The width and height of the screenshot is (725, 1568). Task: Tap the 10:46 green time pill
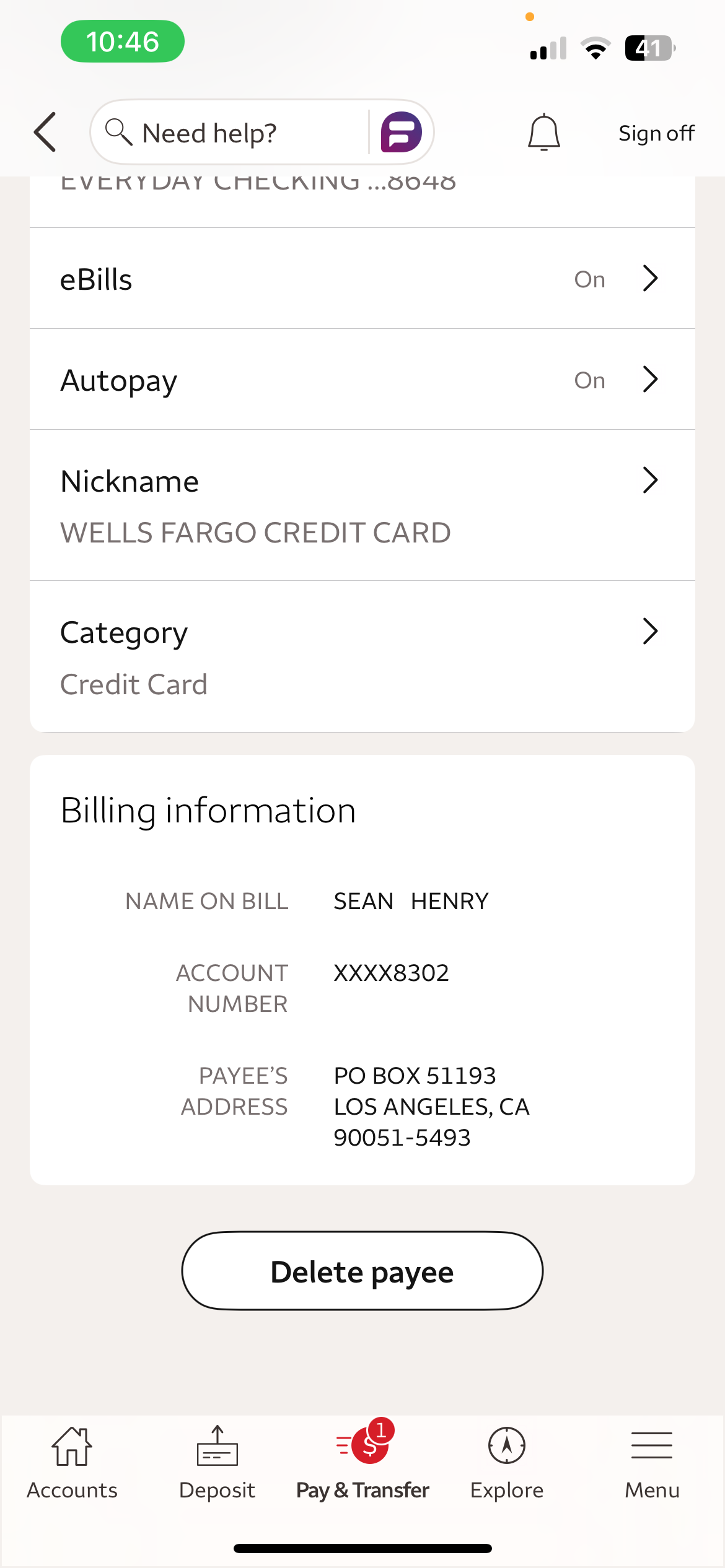pos(123,41)
